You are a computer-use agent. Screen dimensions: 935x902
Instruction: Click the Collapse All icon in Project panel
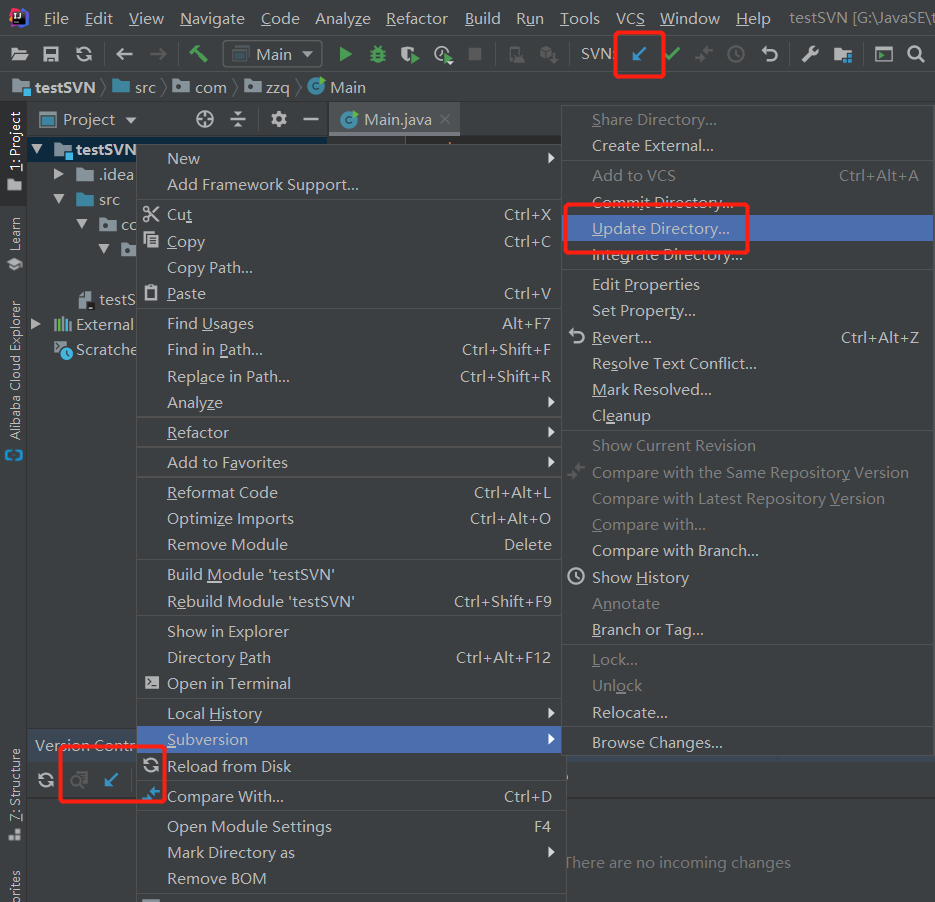[238, 119]
